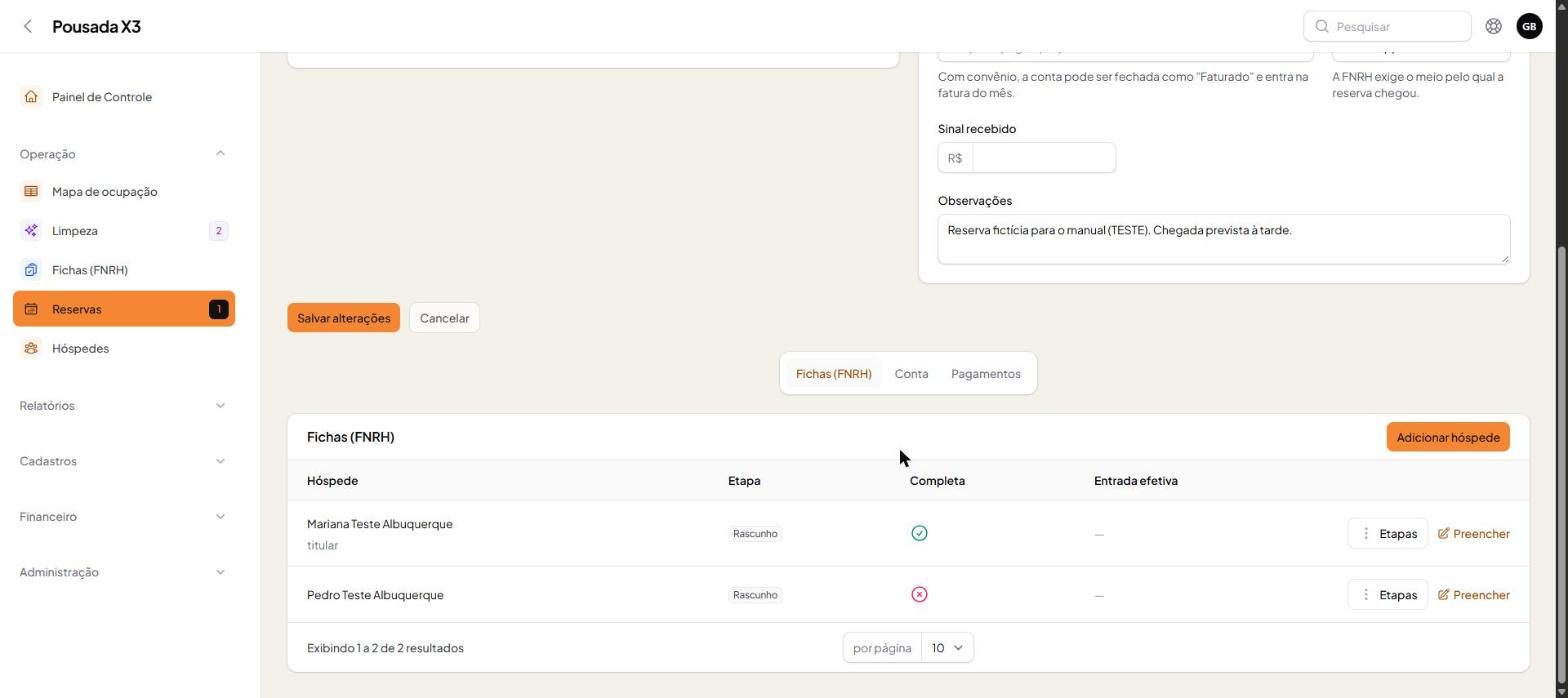Screen dimensions: 1568x698
Task: Click the Mapa de ocupação table icon
Action: 31,192
